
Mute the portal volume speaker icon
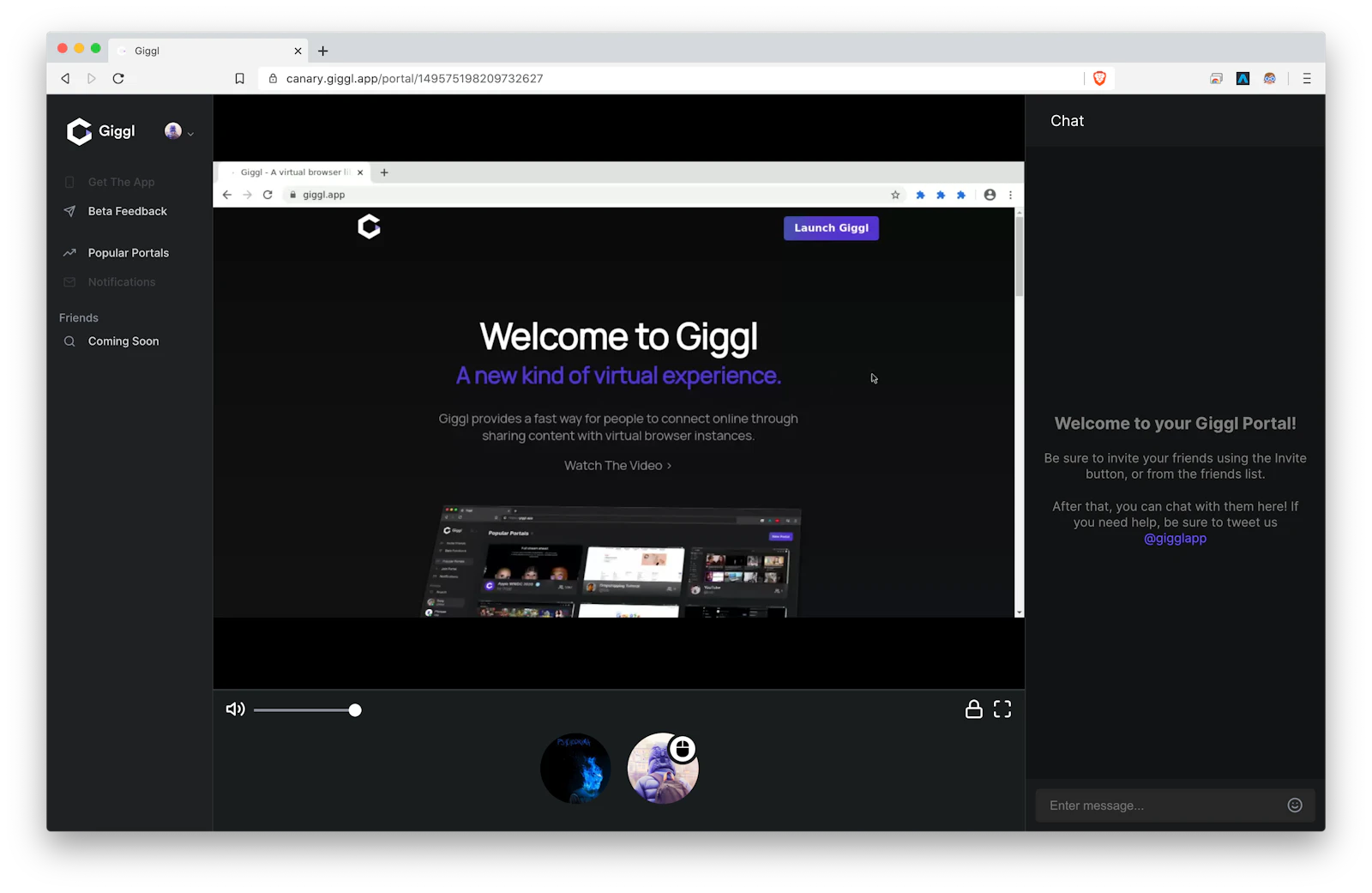coord(235,709)
